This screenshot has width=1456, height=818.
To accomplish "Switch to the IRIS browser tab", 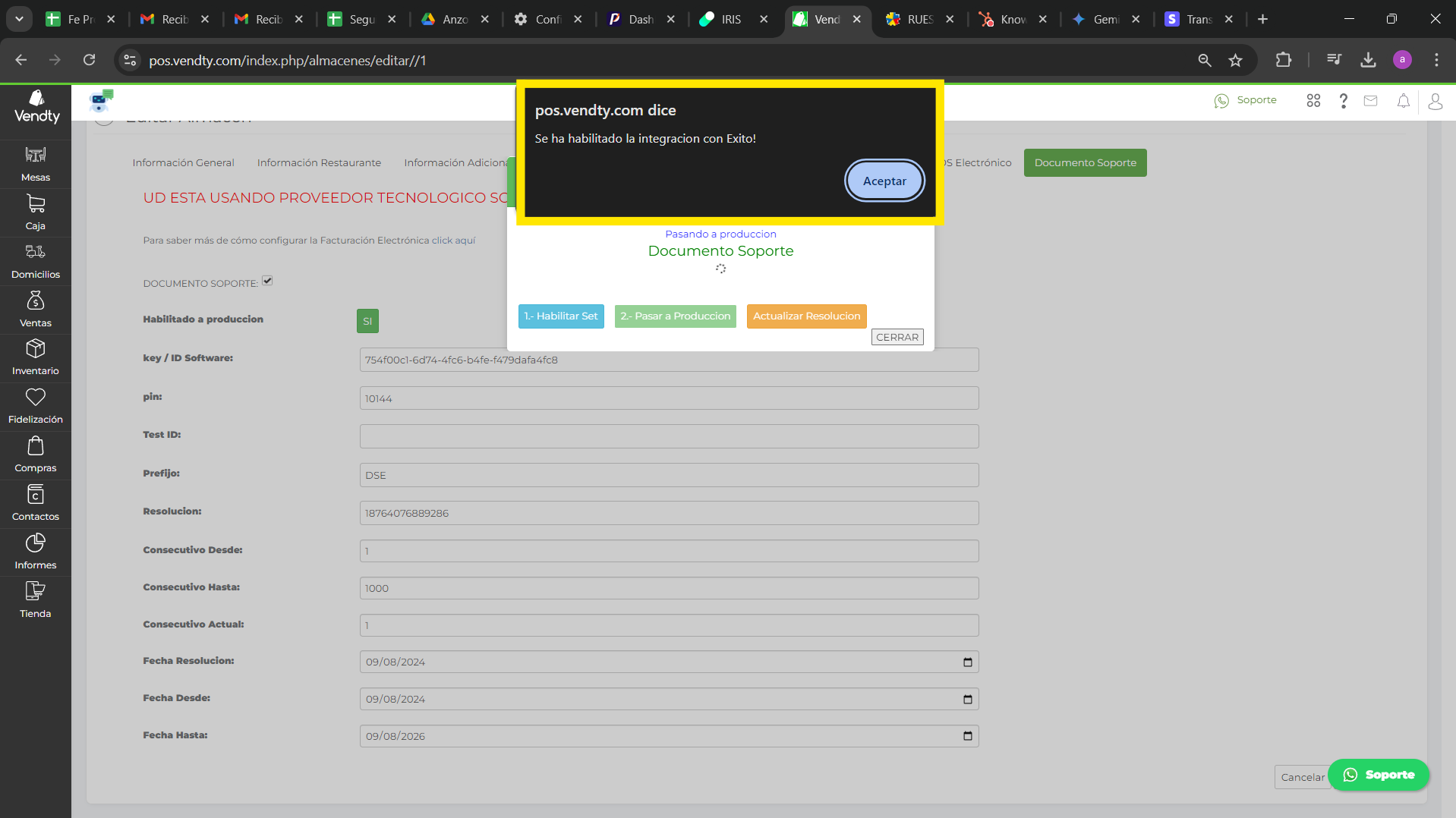I will pos(734,19).
